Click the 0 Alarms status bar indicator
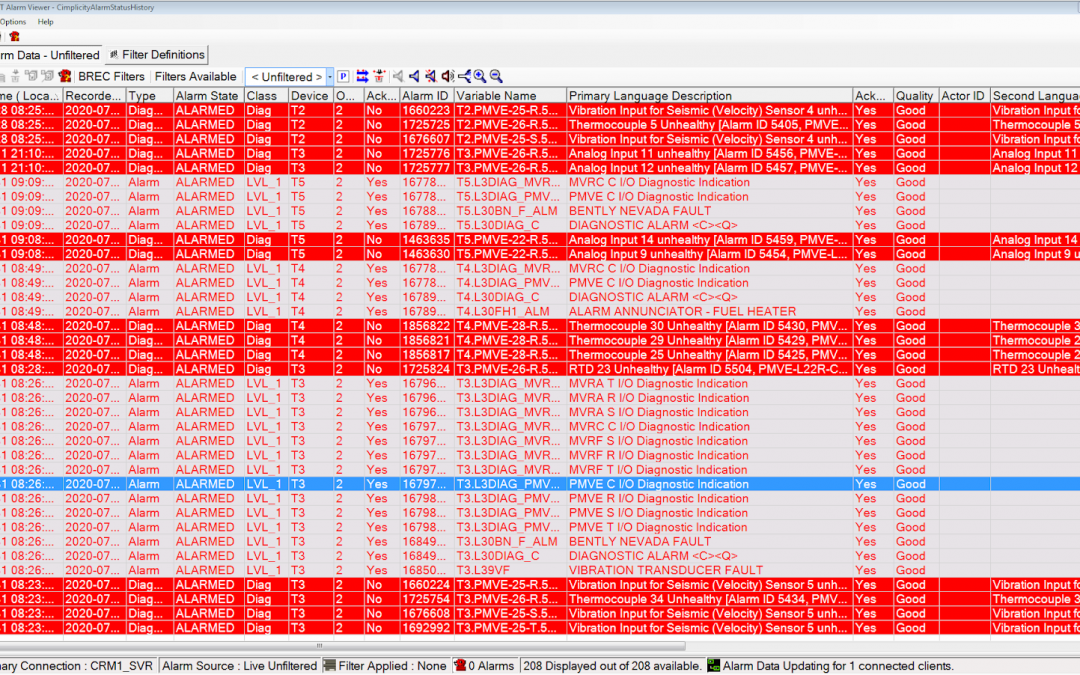The height and width of the screenshot is (675, 1080). pyautogui.click(x=484, y=665)
